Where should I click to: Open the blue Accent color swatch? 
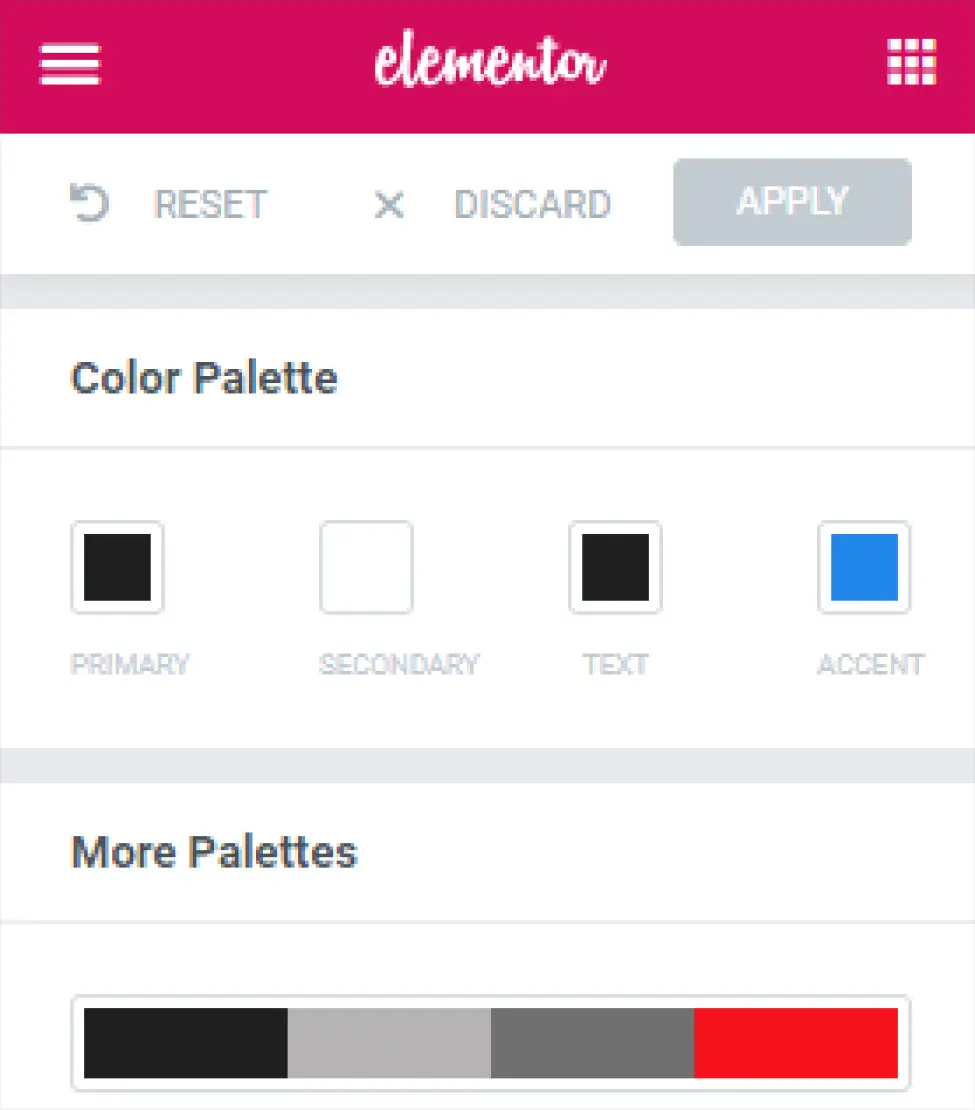click(864, 567)
